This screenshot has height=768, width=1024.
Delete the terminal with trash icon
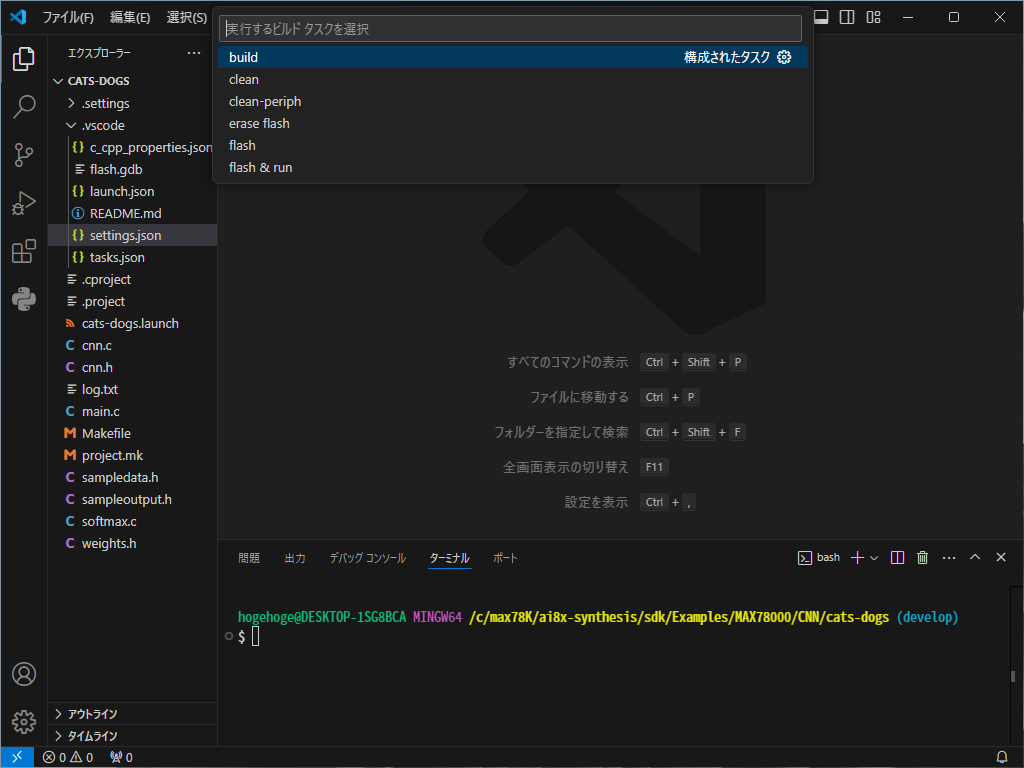coord(923,557)
